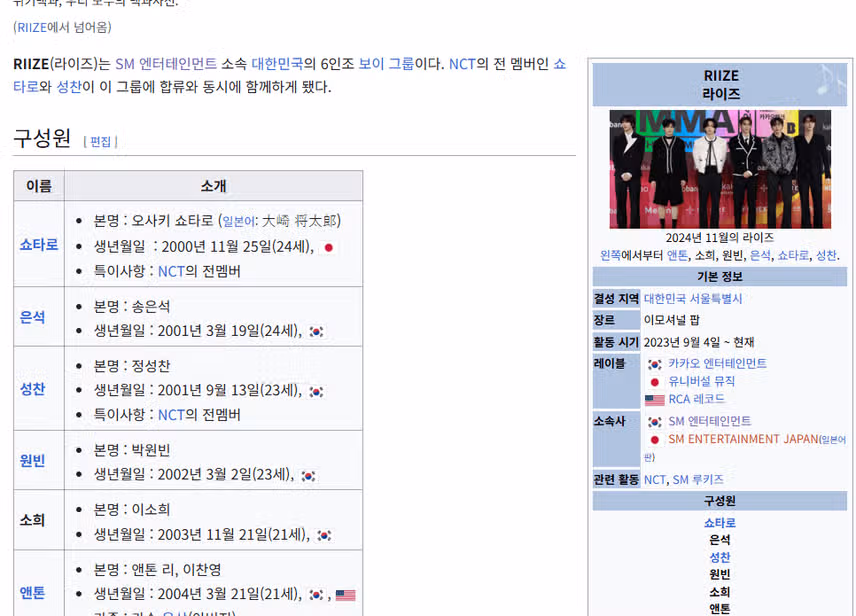Viewport: 856px width, 616px height.
Task: Click the Korea flag beside 카카오 엔터테인먼트
Action: coord(655,364)
